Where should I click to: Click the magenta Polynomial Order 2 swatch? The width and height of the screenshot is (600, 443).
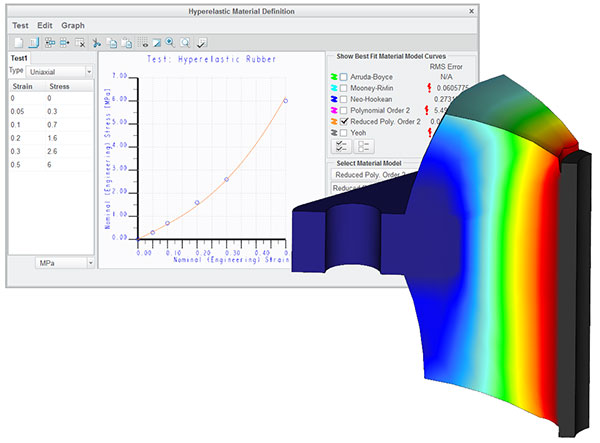[x=334, y=110]
